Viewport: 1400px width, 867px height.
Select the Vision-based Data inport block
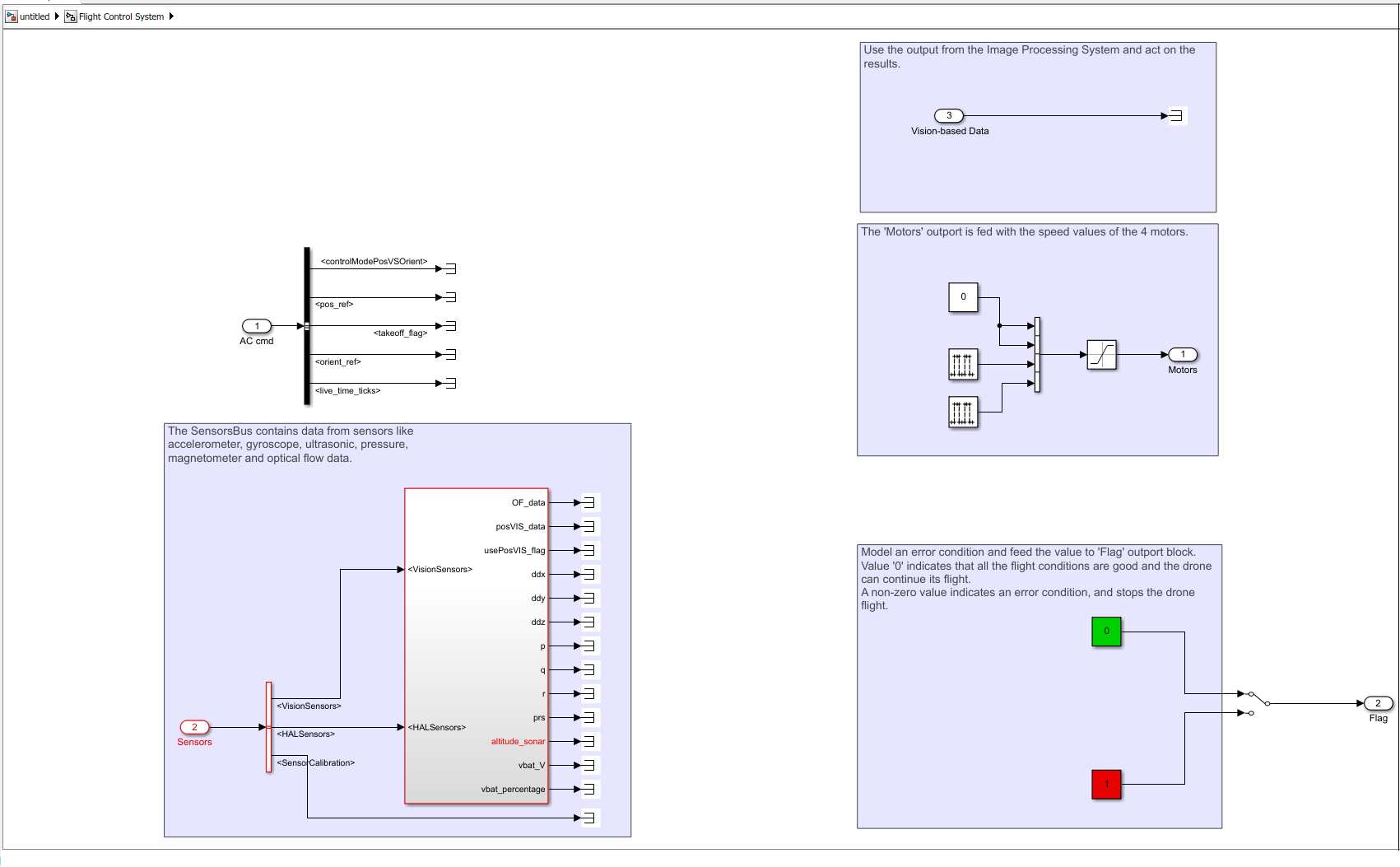pyautogui.click(x=949, y=116)
